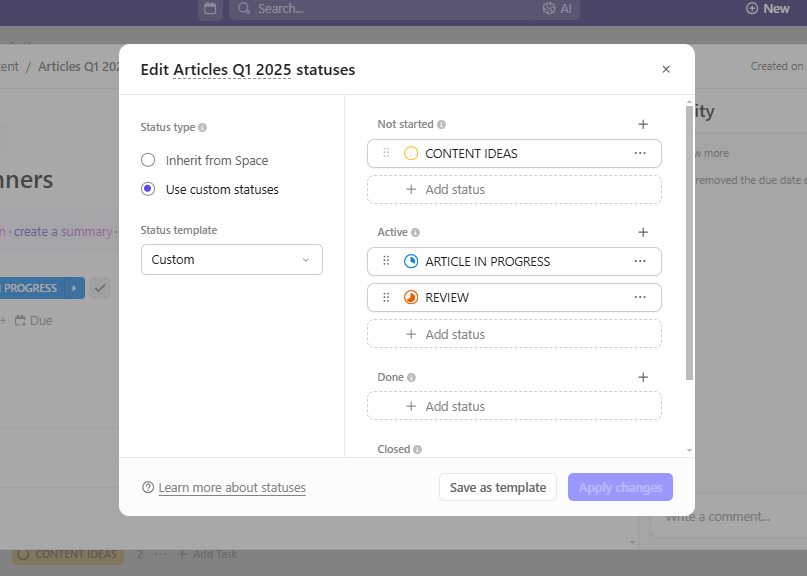The width and height of the screenshot is (807, 576).
Task: Click info icon next to Done
Action: point(411,377)
